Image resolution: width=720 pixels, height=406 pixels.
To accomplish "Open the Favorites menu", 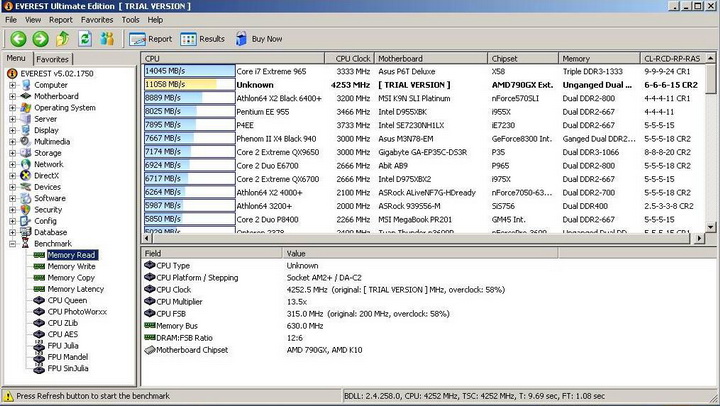I will pyautogui.click(x=97, y=20).
